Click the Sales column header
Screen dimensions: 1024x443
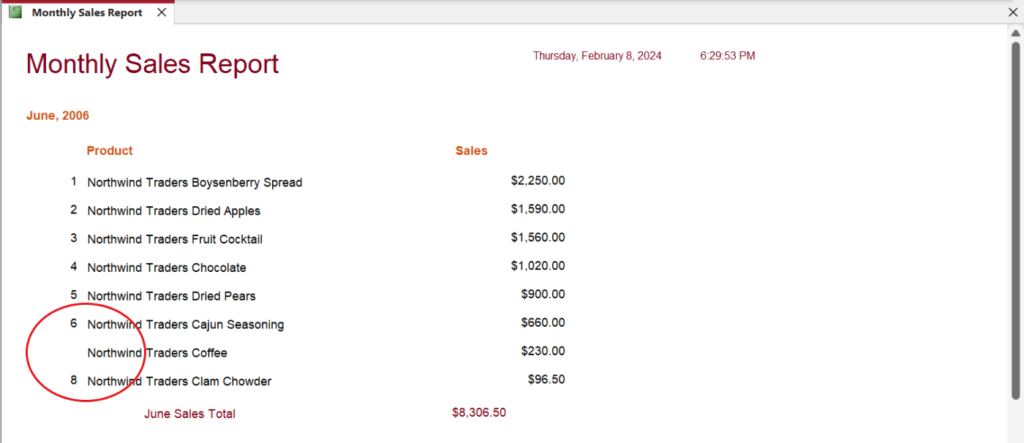(x=471, y=151)
